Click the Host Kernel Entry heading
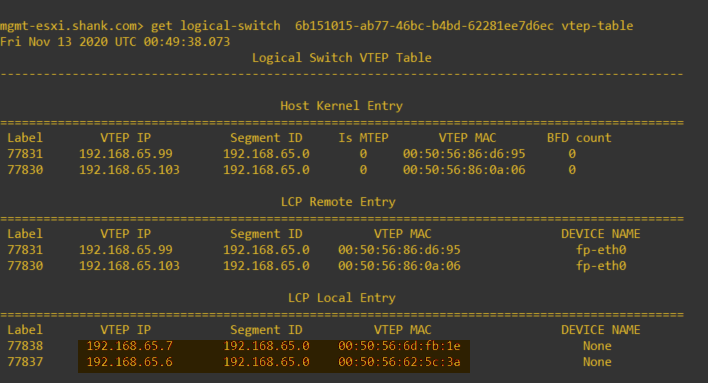 coord(341,106)
